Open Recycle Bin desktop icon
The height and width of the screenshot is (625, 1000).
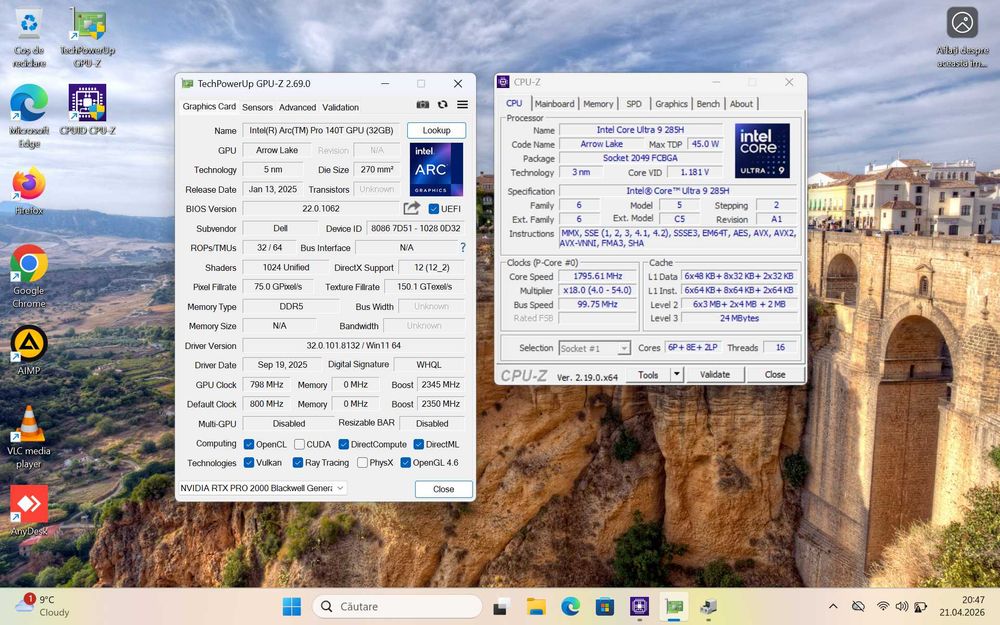coord(29,37)
